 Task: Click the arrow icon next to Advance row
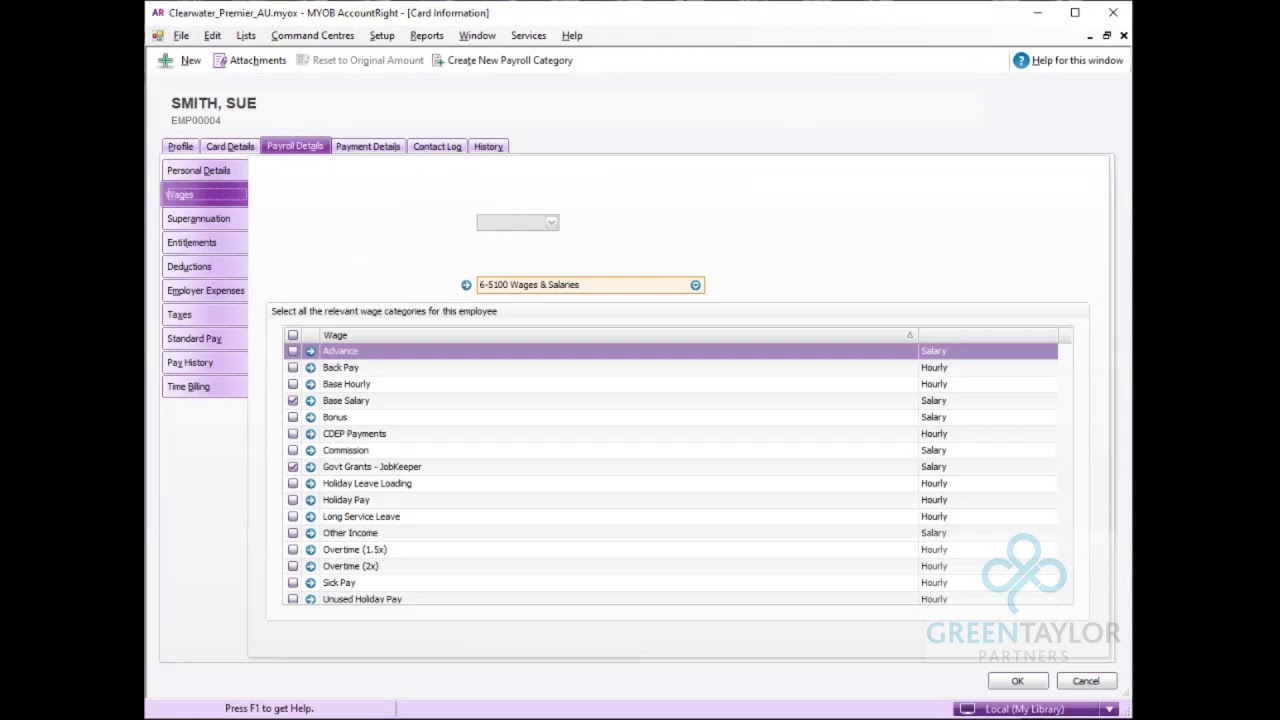(x=310, y=351)
